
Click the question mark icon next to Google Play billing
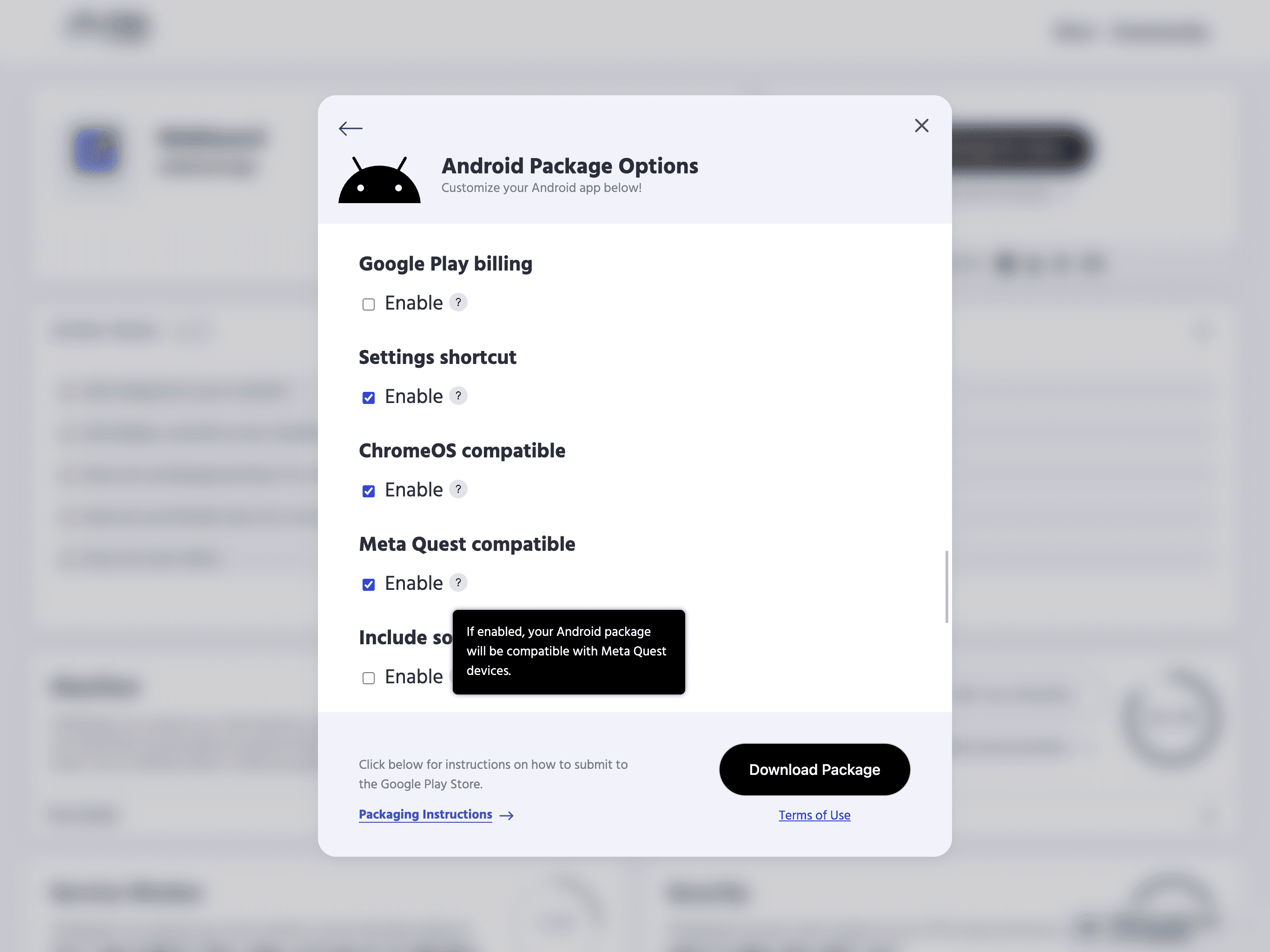[x=458, y=302]
